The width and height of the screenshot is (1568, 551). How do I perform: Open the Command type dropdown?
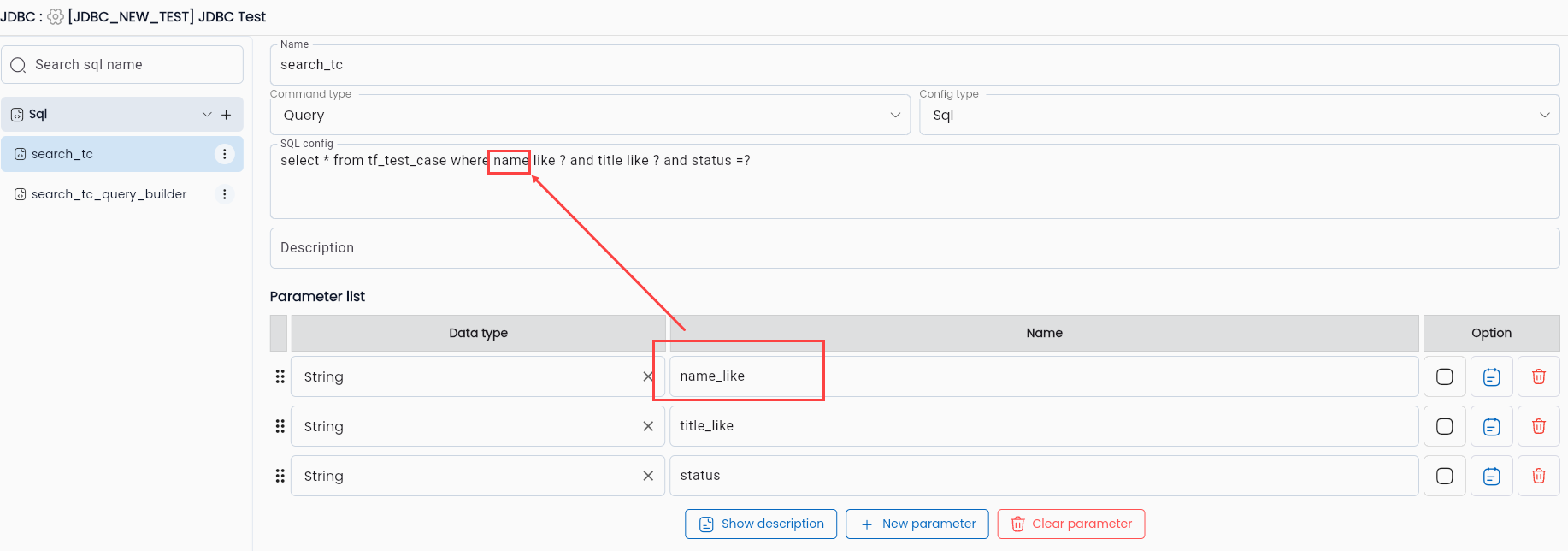tap(590, 115)
